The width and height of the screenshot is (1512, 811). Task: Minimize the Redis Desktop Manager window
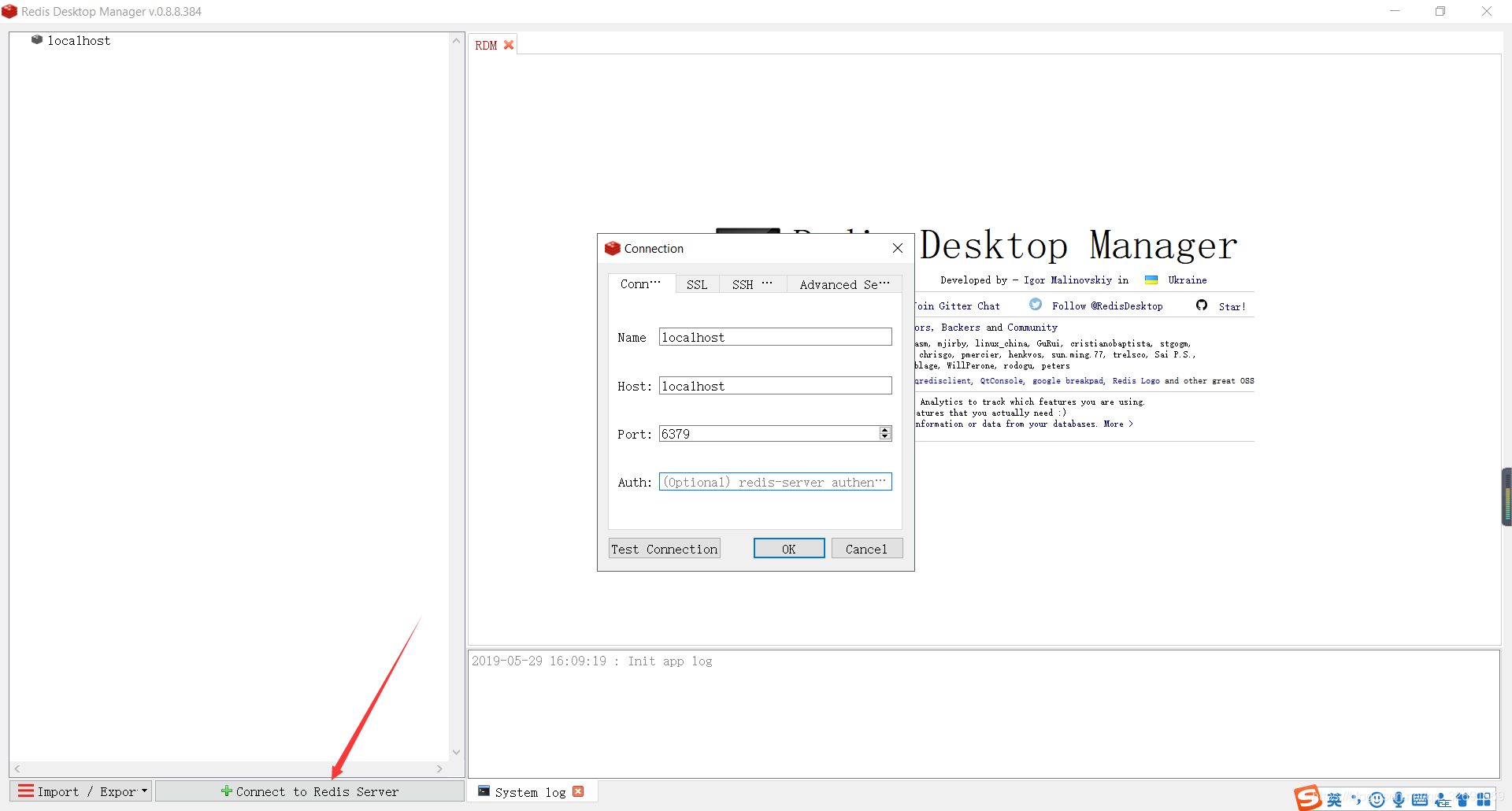pyautogui.click(x=1395, y=11)
